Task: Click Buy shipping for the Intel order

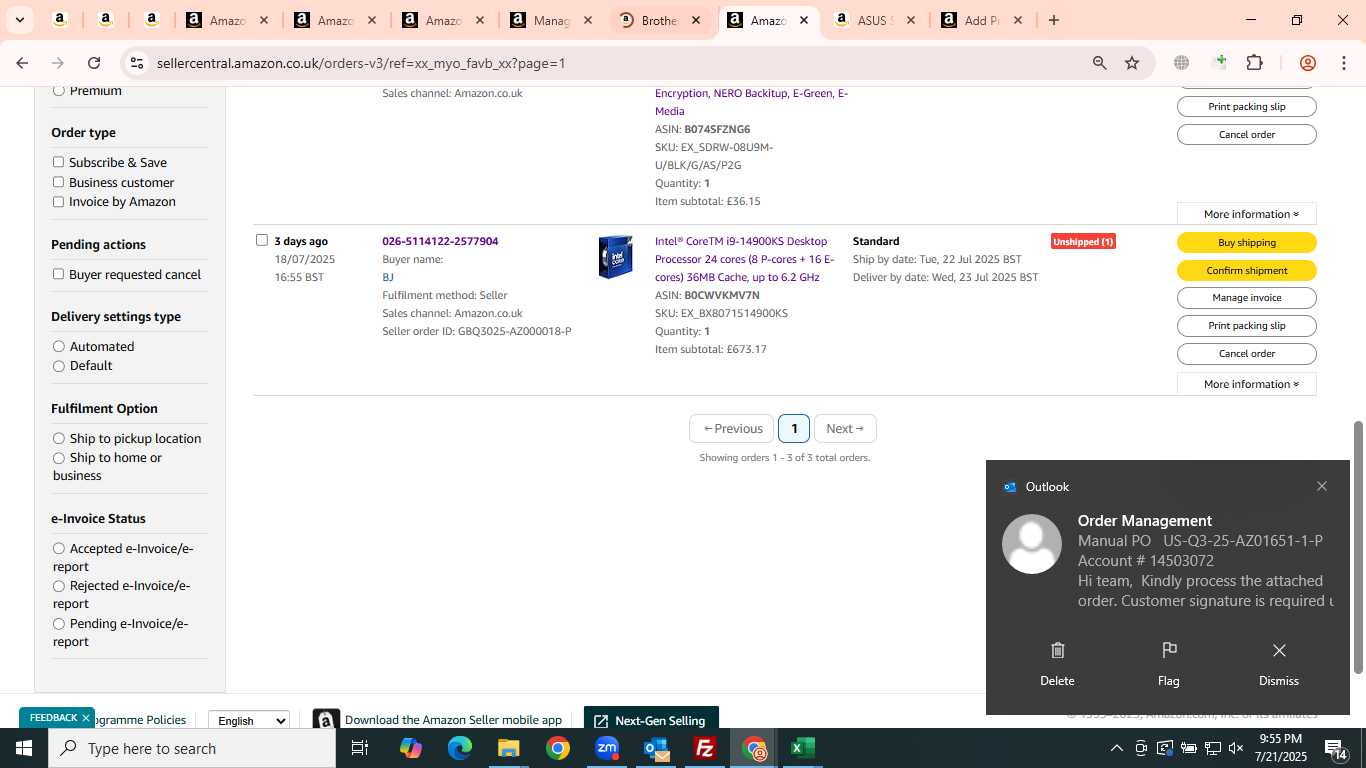Action: [x=1247, y=242]
